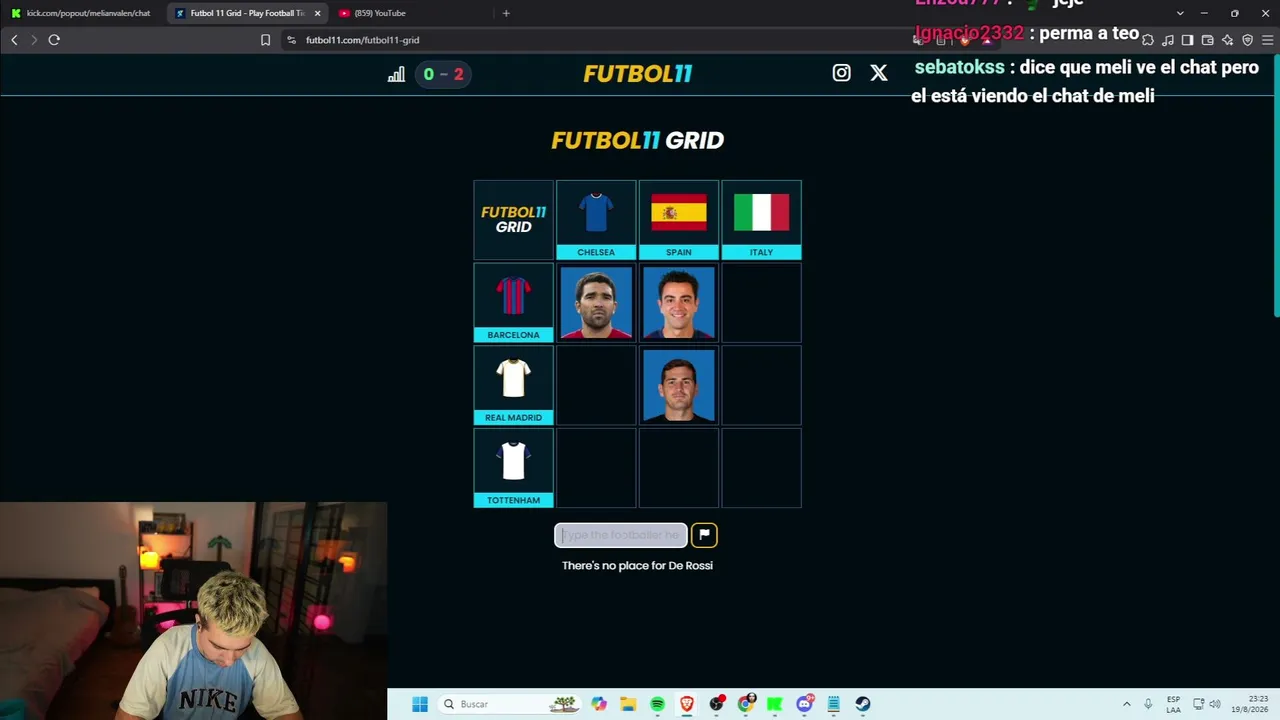Click the 0 – 2 score indicator

point(443,74)
